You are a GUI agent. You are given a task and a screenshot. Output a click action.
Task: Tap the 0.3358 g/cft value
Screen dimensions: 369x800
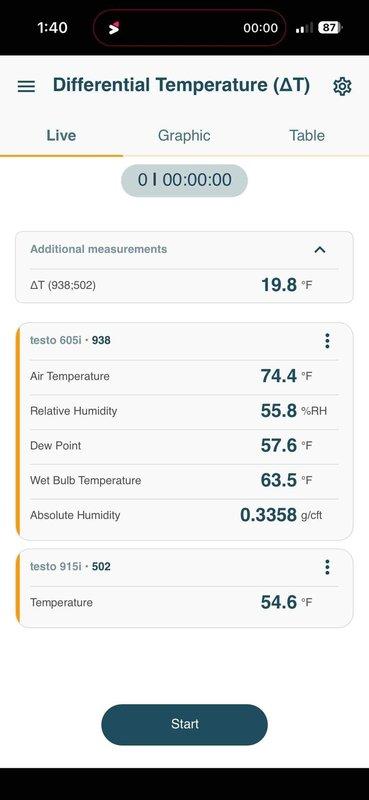[x=281, y=515]
